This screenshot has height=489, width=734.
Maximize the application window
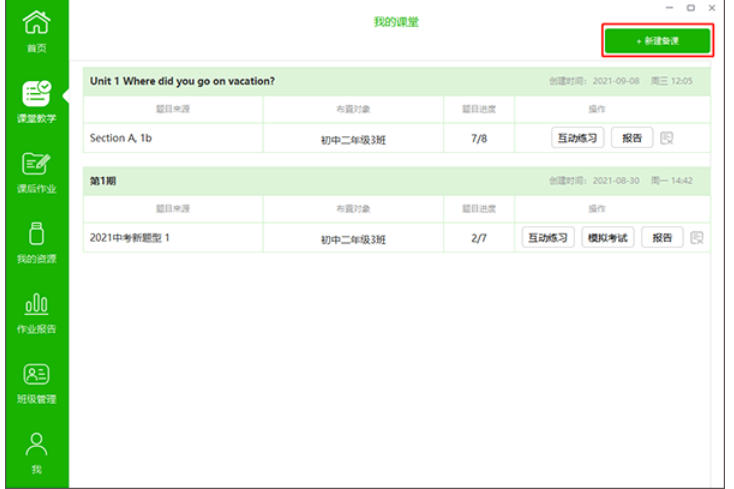690,8
